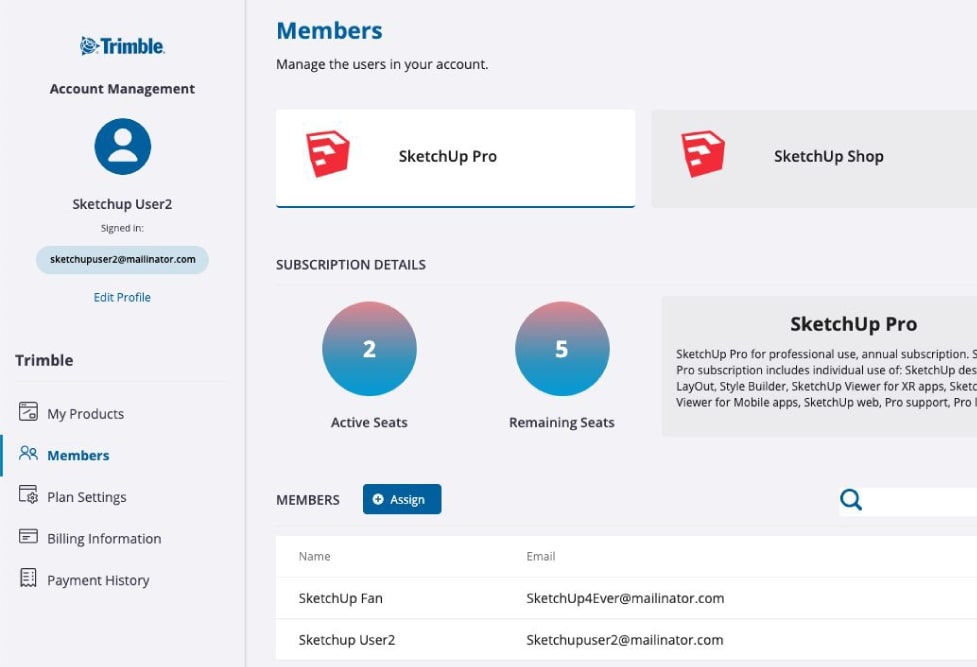Open My Products via its icon

tap(28, 412)
